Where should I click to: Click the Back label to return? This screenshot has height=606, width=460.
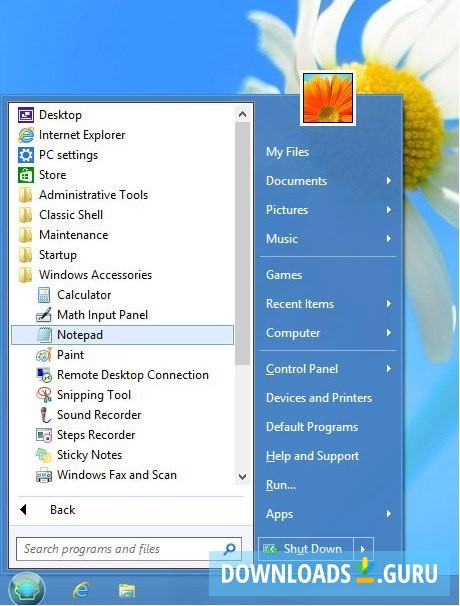point(63,510)
